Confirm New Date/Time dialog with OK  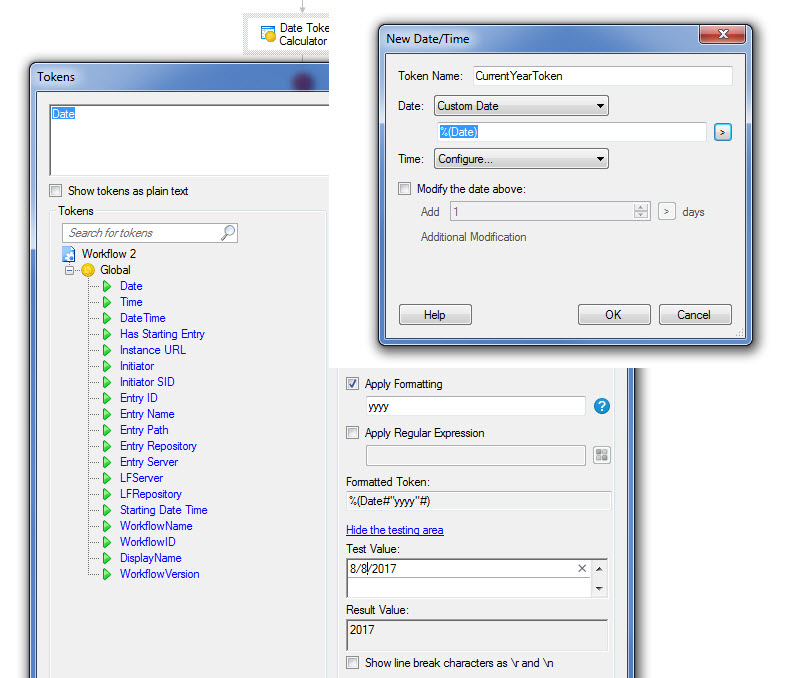tap(614, 315)
